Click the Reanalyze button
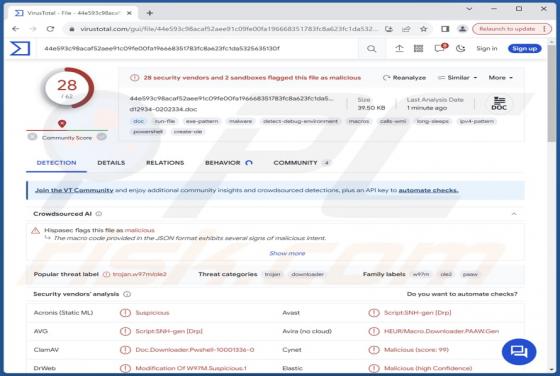 (x=404, y=77)
